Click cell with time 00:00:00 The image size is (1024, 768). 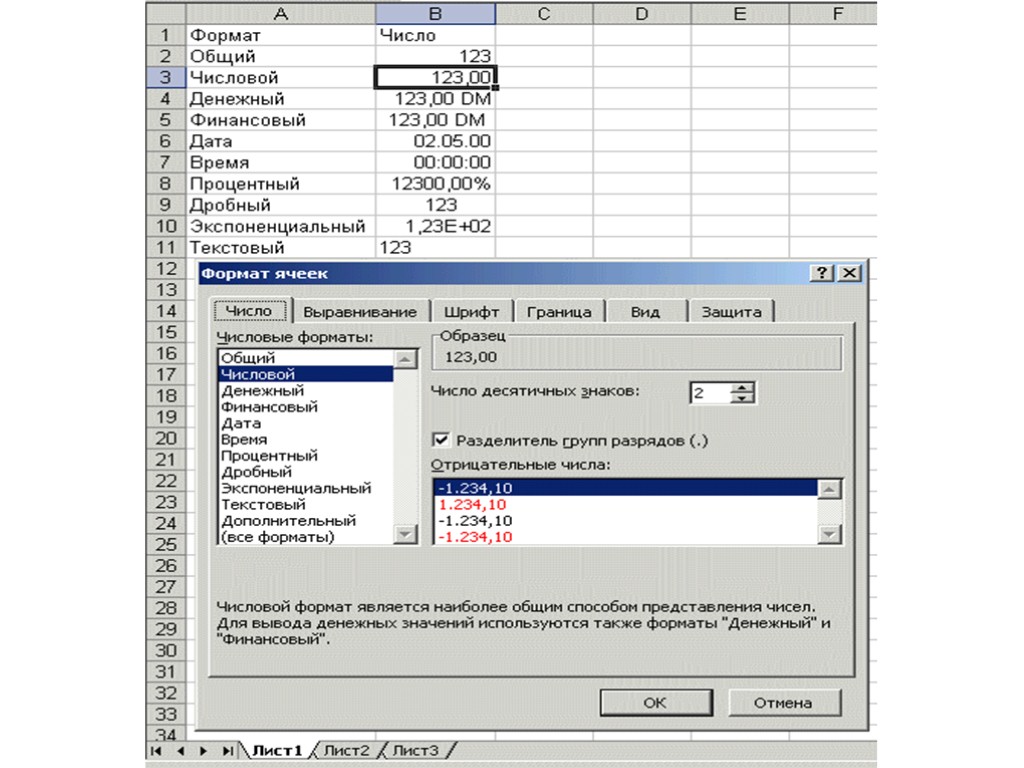coord(436,162)
